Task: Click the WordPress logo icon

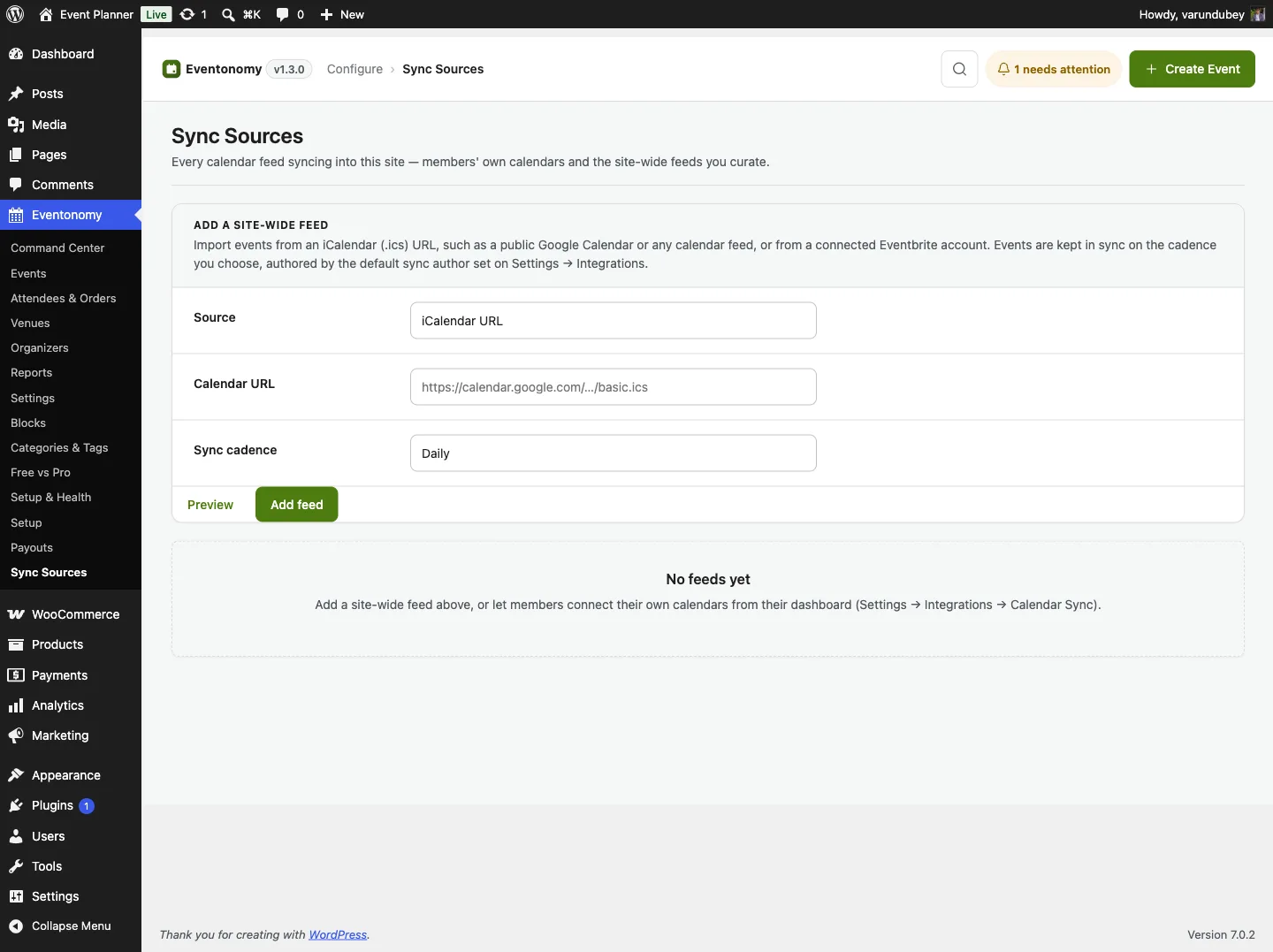Action: tap(15, 14)
